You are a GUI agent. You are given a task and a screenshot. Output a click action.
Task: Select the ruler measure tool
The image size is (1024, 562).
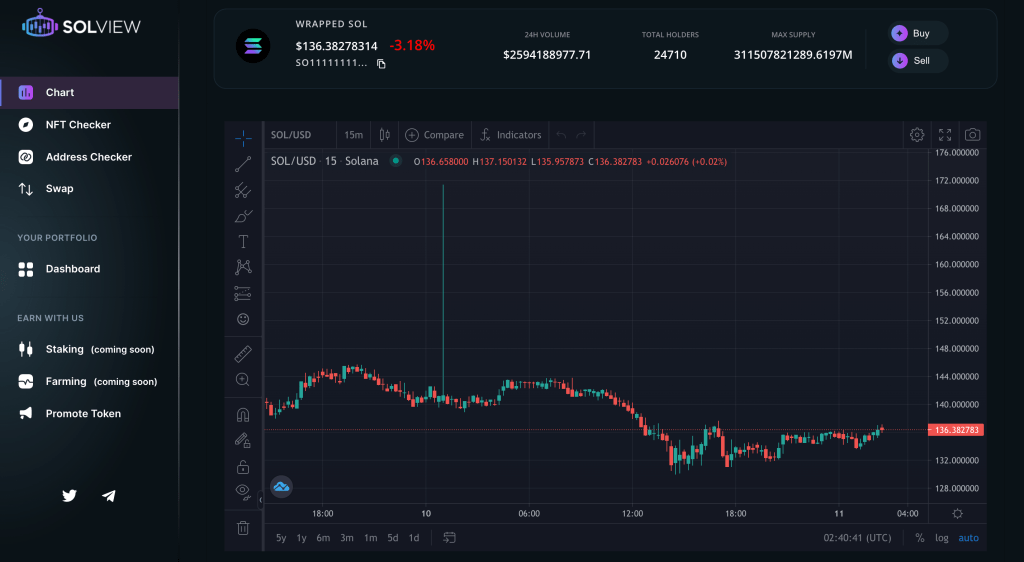pos(243,354)
